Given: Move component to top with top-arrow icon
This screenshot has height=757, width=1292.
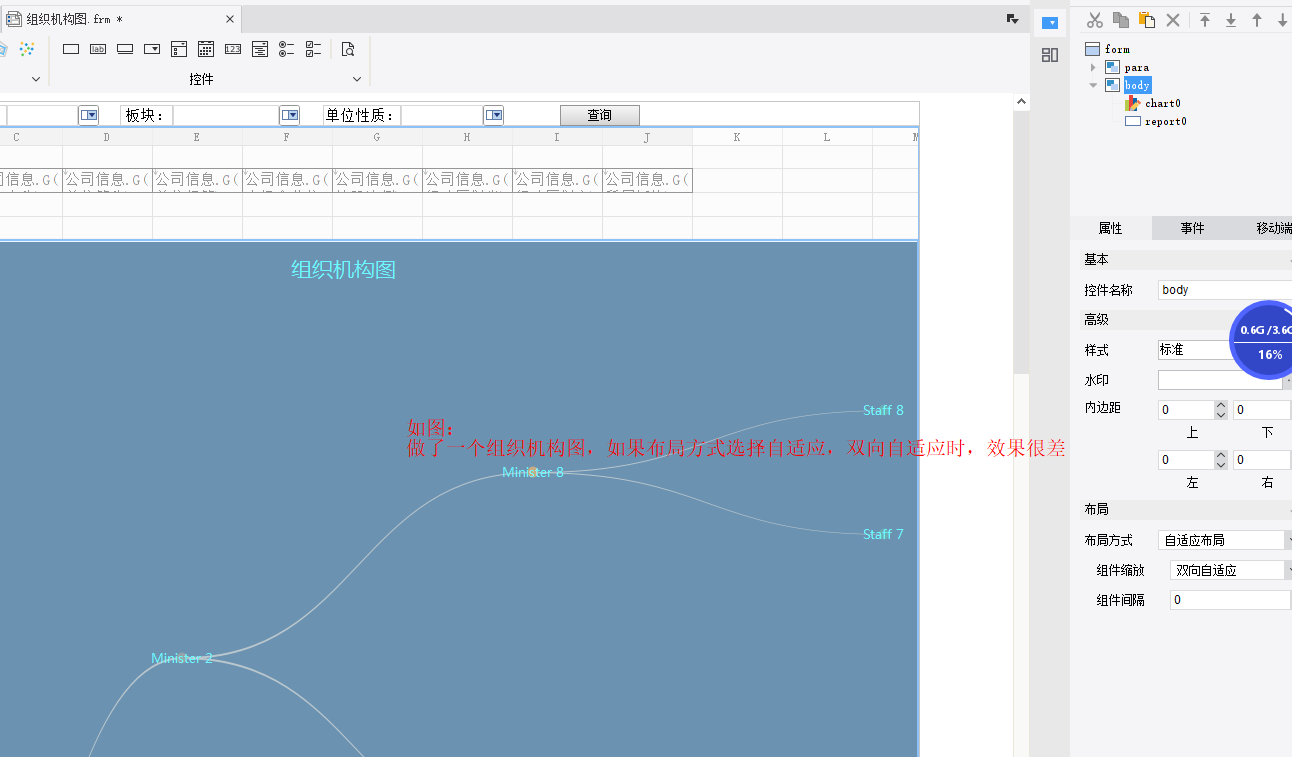Looking at the screenshot, I should click(1205, 20).
